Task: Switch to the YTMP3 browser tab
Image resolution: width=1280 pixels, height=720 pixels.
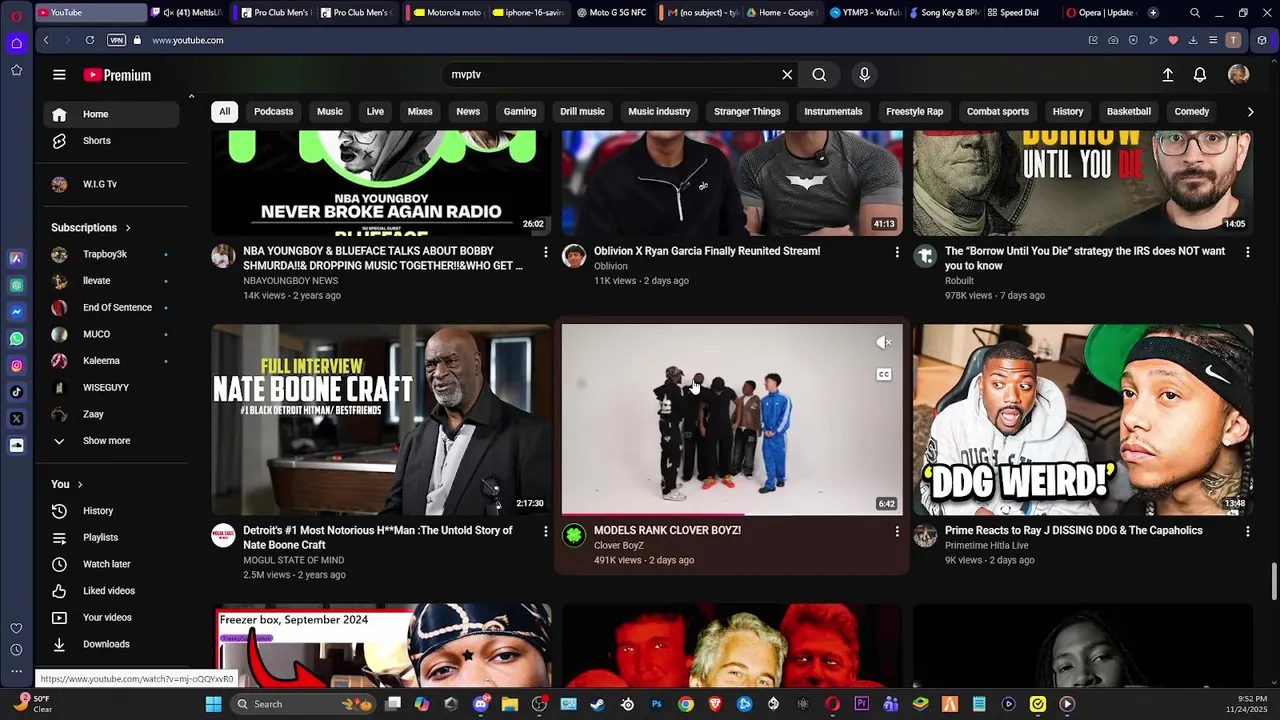Action: coord(865,13)
